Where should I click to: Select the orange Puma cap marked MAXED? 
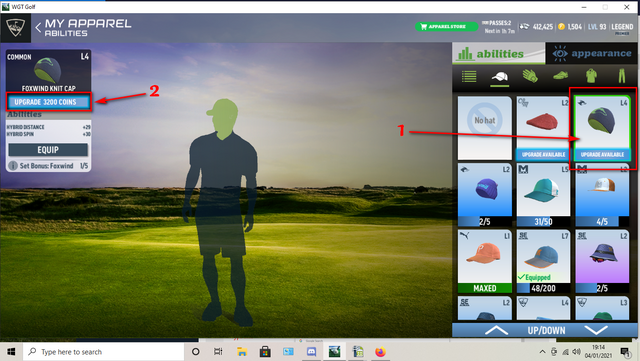pos(484,261)
